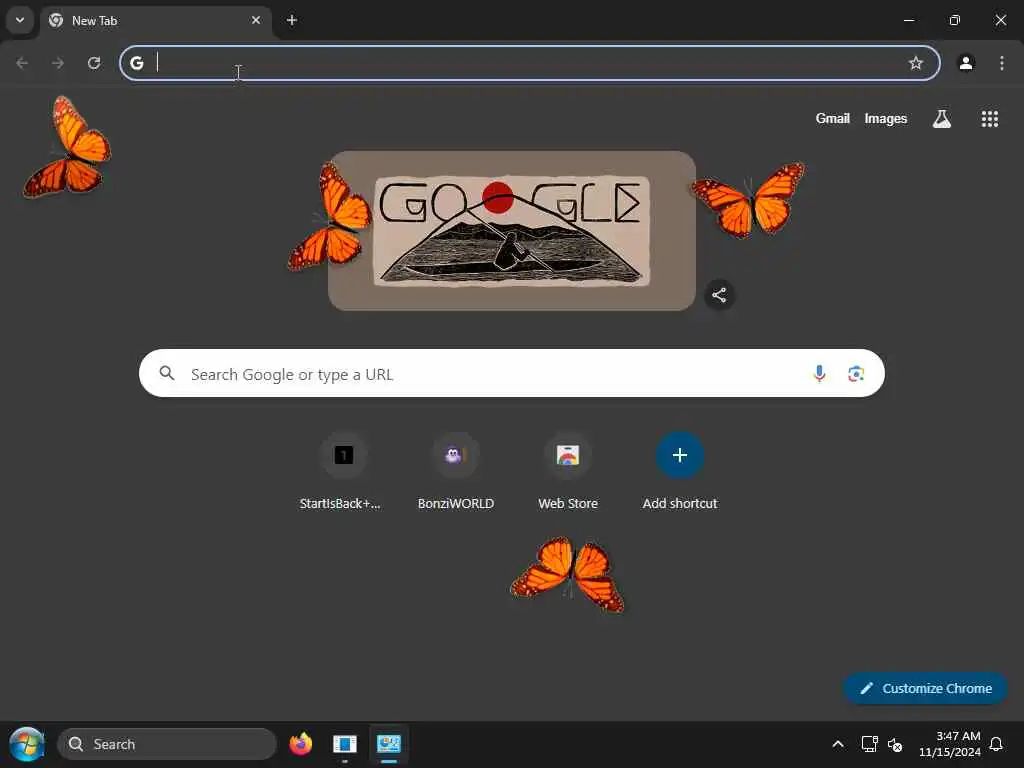Screen dimensions: 1024x768
Task: Go back with the back arrow
Action: [22, 63]
